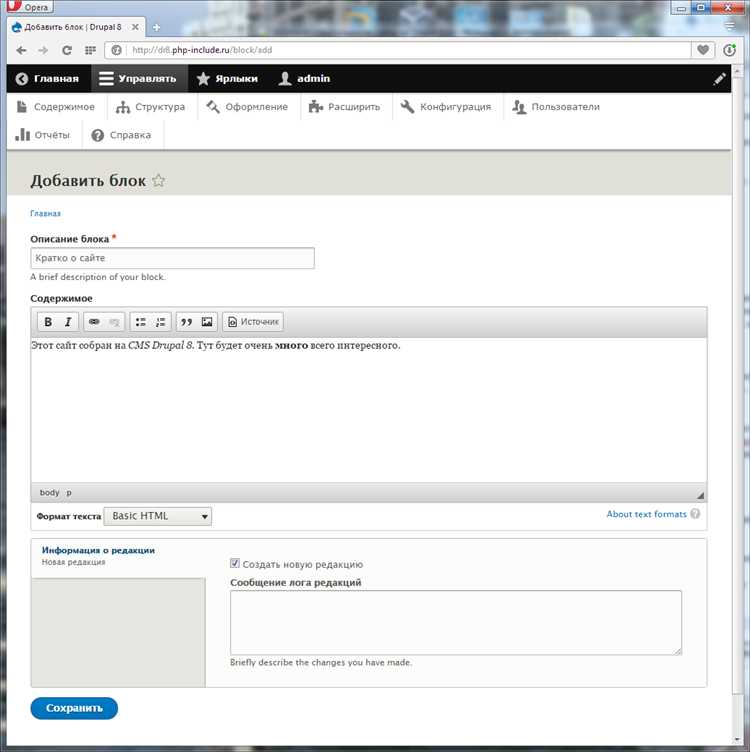Screen dimensions: 750x752
Task: Click the unlink icon in editor toolbar
Action: click(x=114, y=322)
